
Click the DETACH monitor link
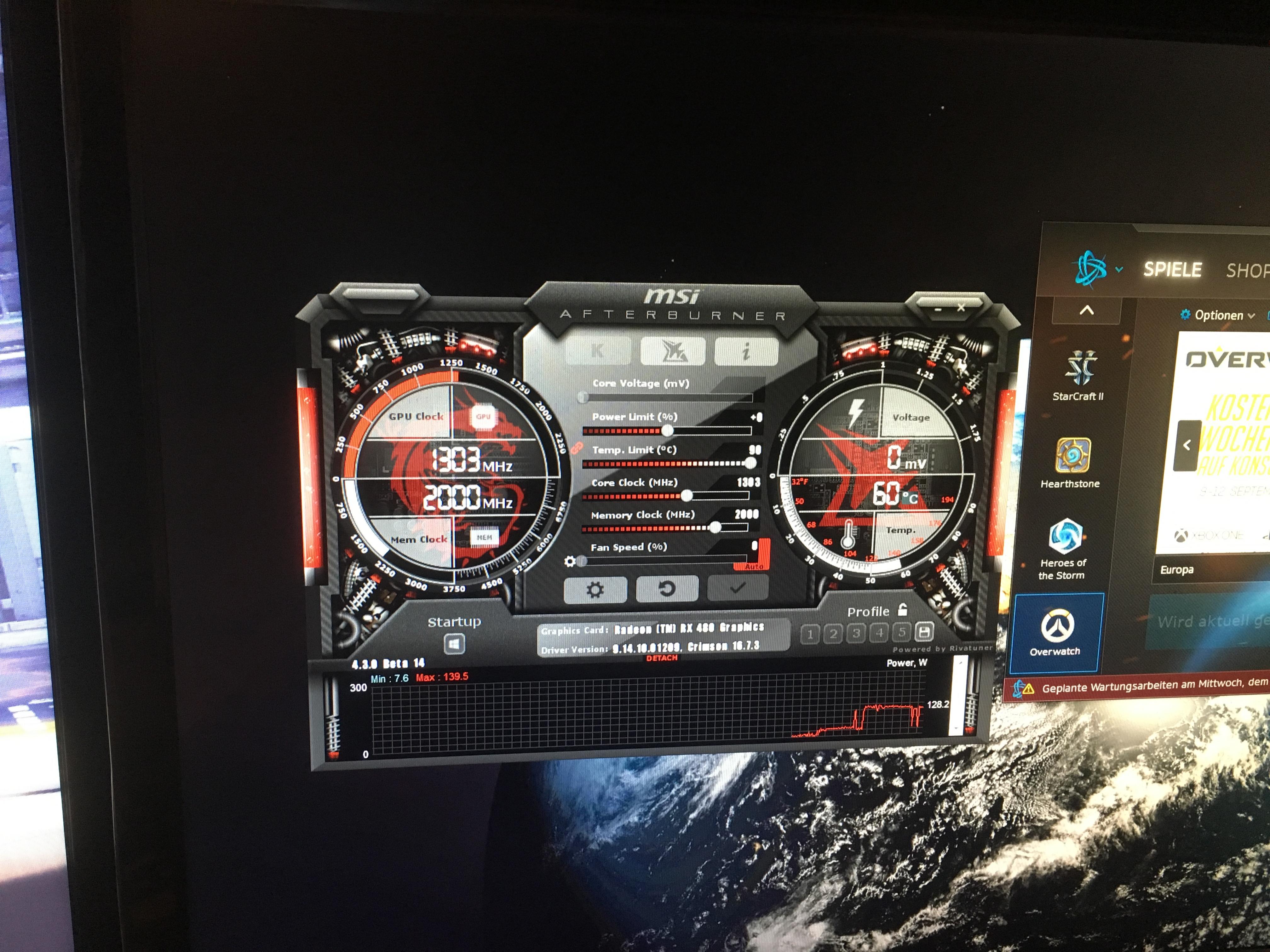(662, 658)
